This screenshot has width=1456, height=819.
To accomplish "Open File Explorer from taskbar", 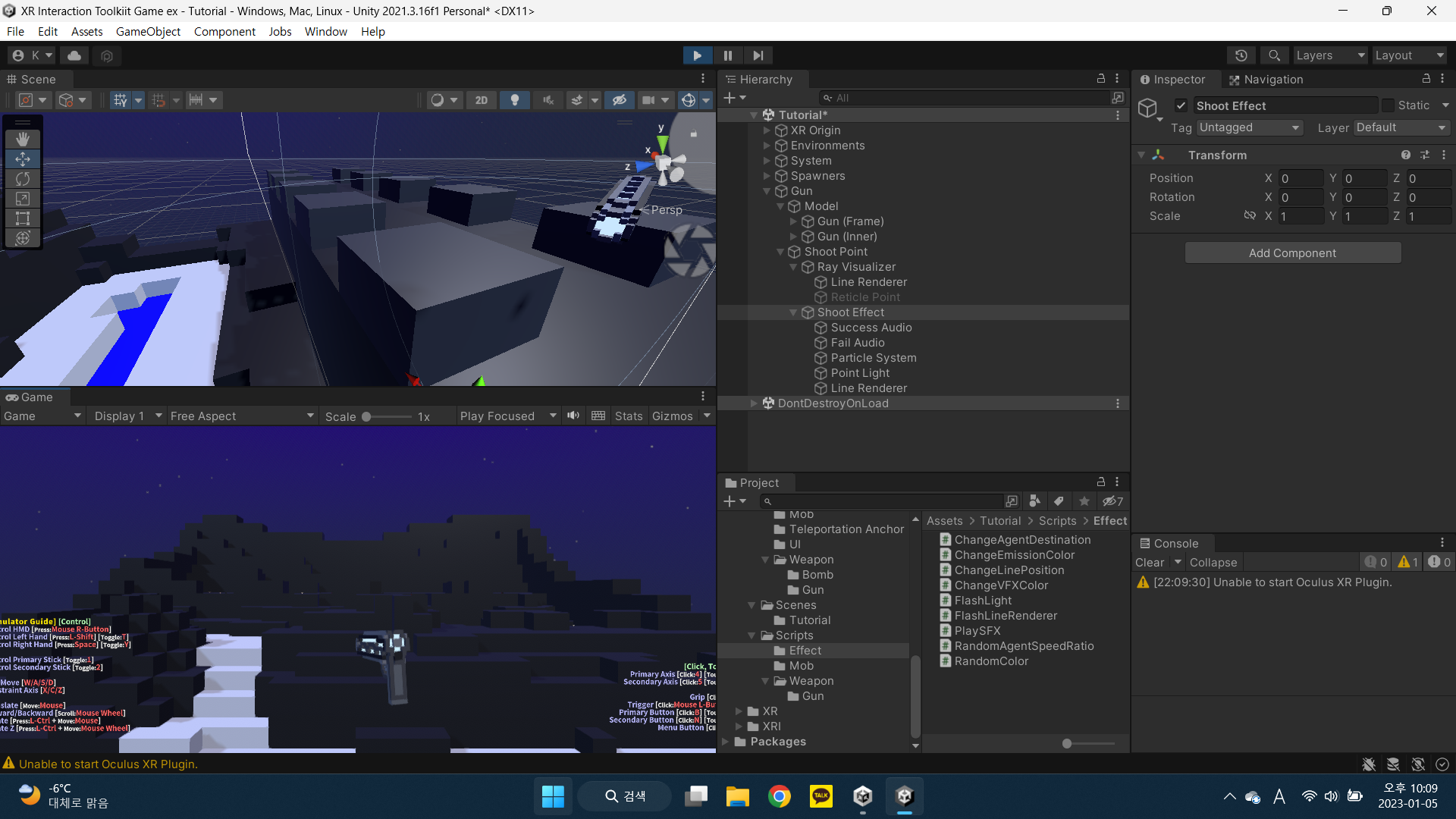I will (x=737, y=796).
